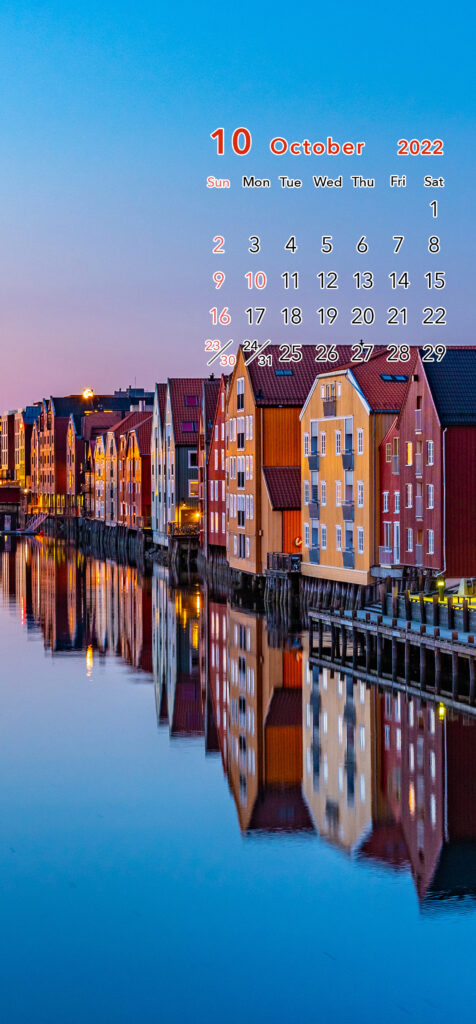Click the October month title
Image resolution: width=476 pixels, height=1024 pixels.
pyautogui.click(x=317, y=146)
